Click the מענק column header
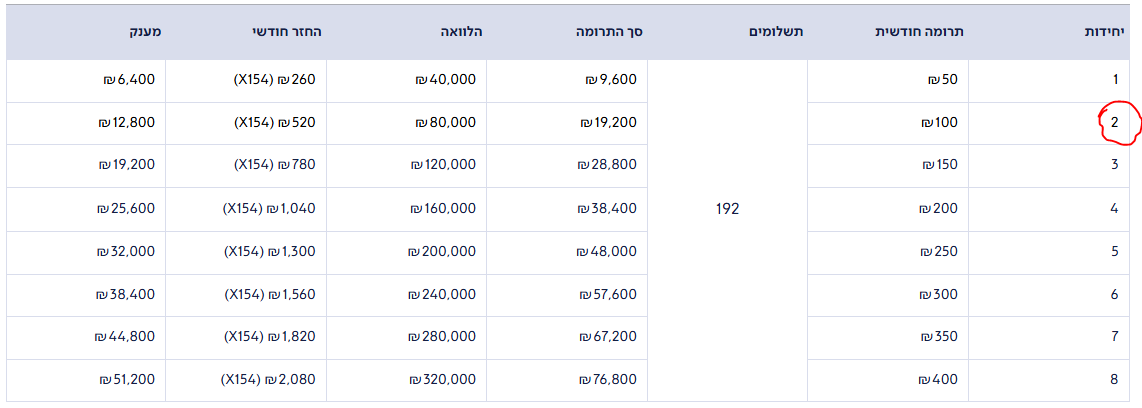This screenshot has width=1142, height=408. (142, 32)
